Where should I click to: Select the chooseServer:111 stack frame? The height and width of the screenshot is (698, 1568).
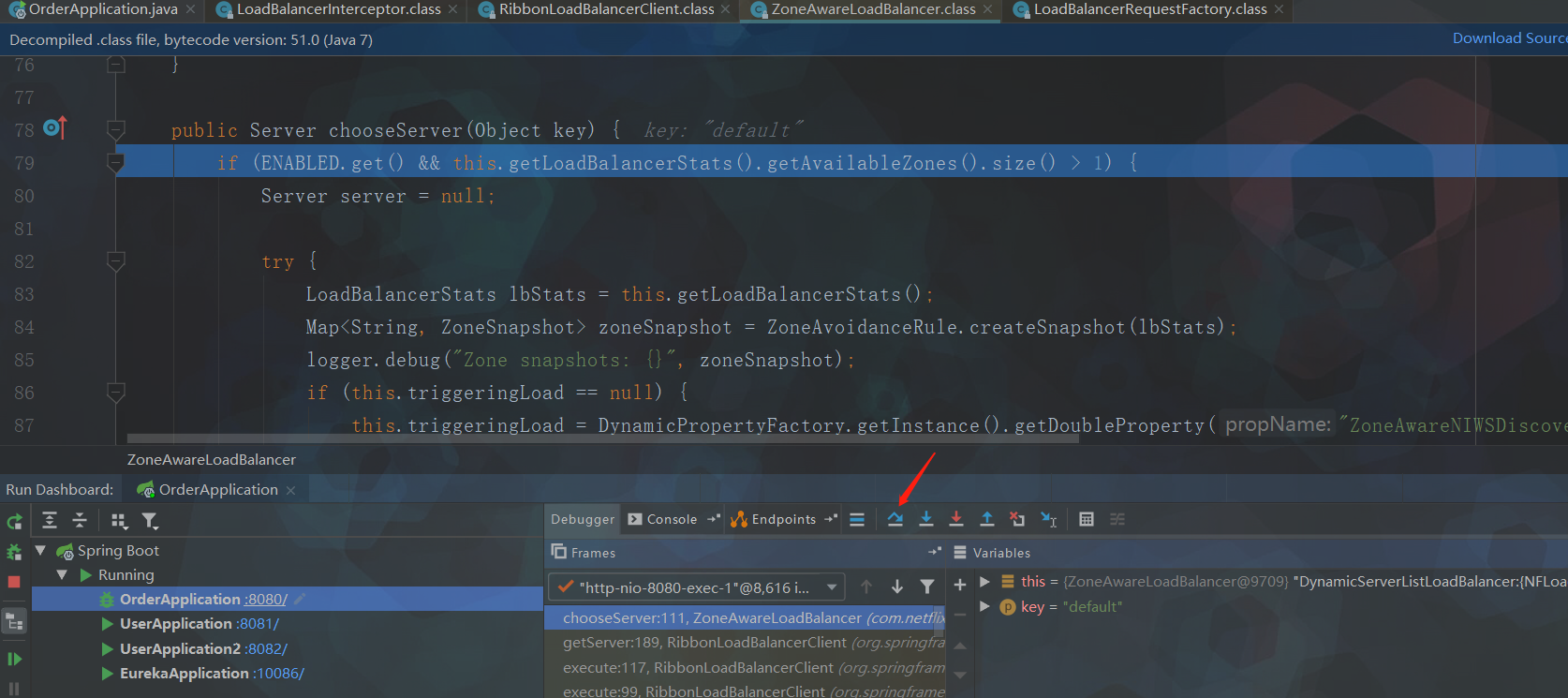(745, 618)
